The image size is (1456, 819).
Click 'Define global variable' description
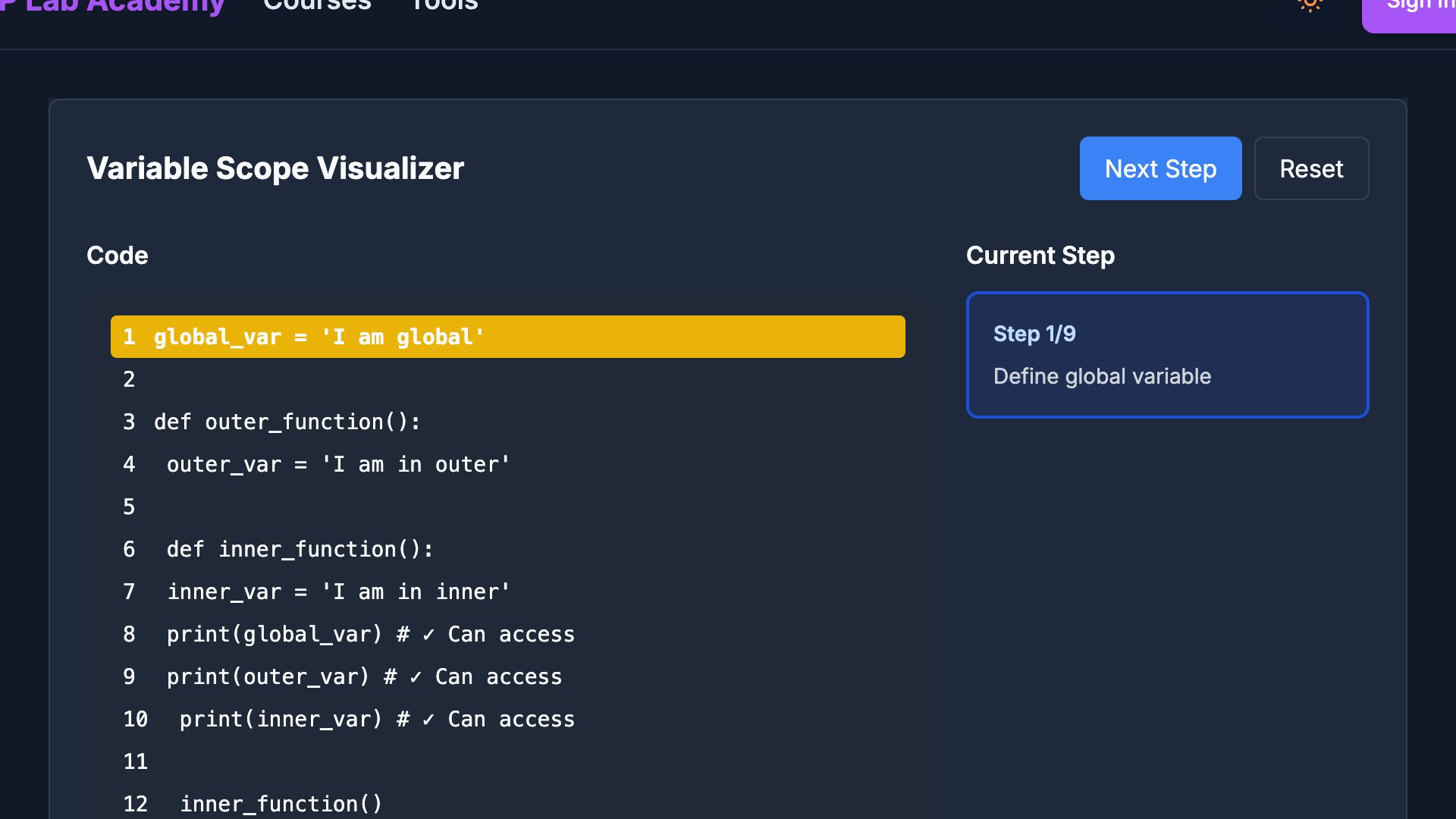[x=1102, y=376]
